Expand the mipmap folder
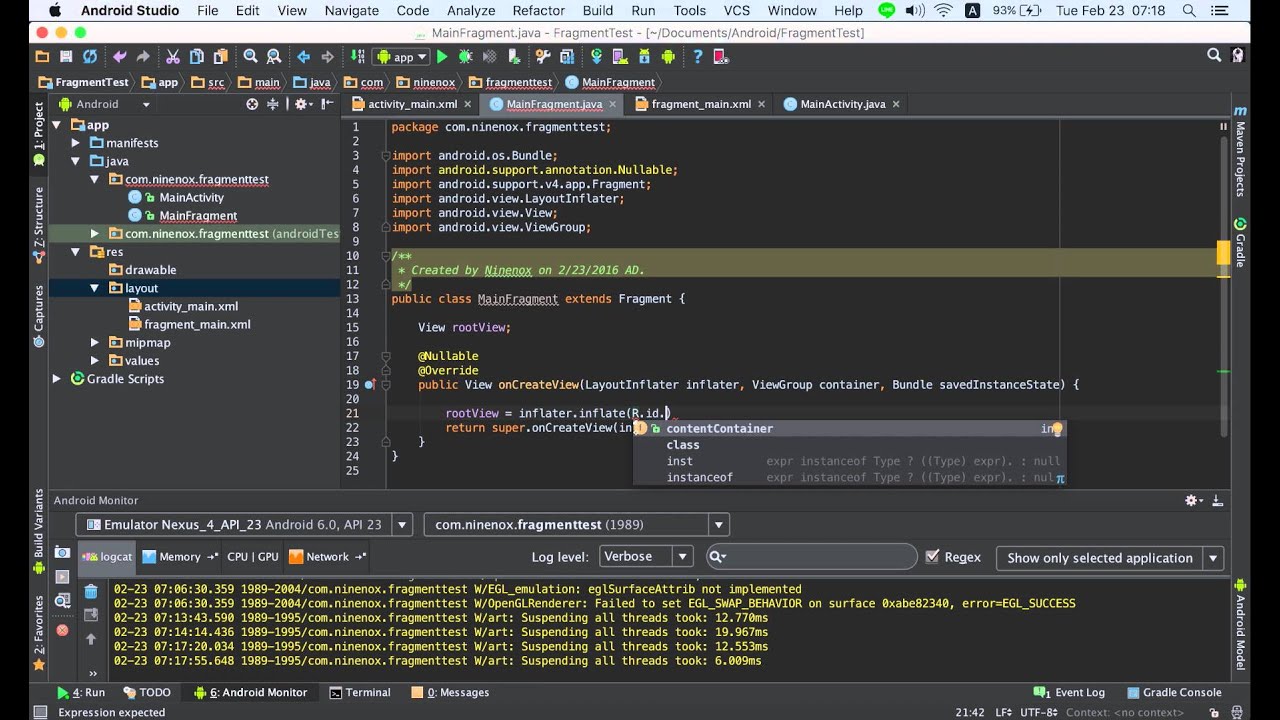The height and width of the screenshot is (720, 1280). point(94,342)
